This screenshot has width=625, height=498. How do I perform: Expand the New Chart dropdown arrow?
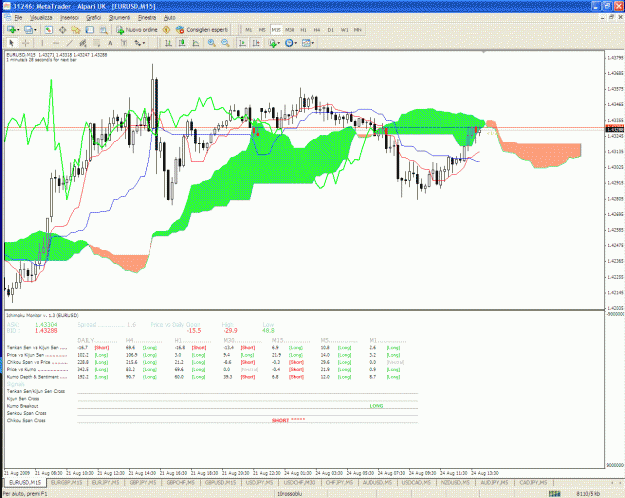(x=18, y=30)
